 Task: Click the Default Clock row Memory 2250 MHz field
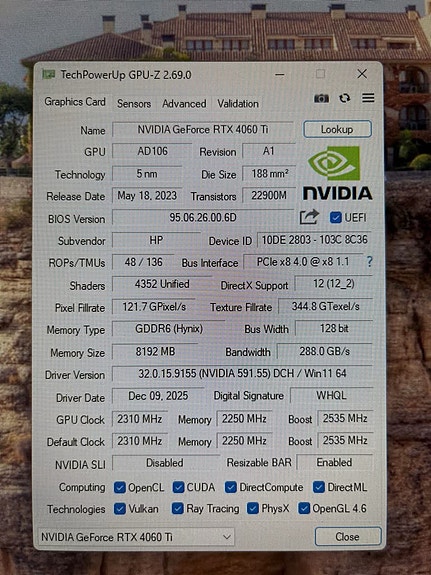pyautogui.click(x=244, y=440)
